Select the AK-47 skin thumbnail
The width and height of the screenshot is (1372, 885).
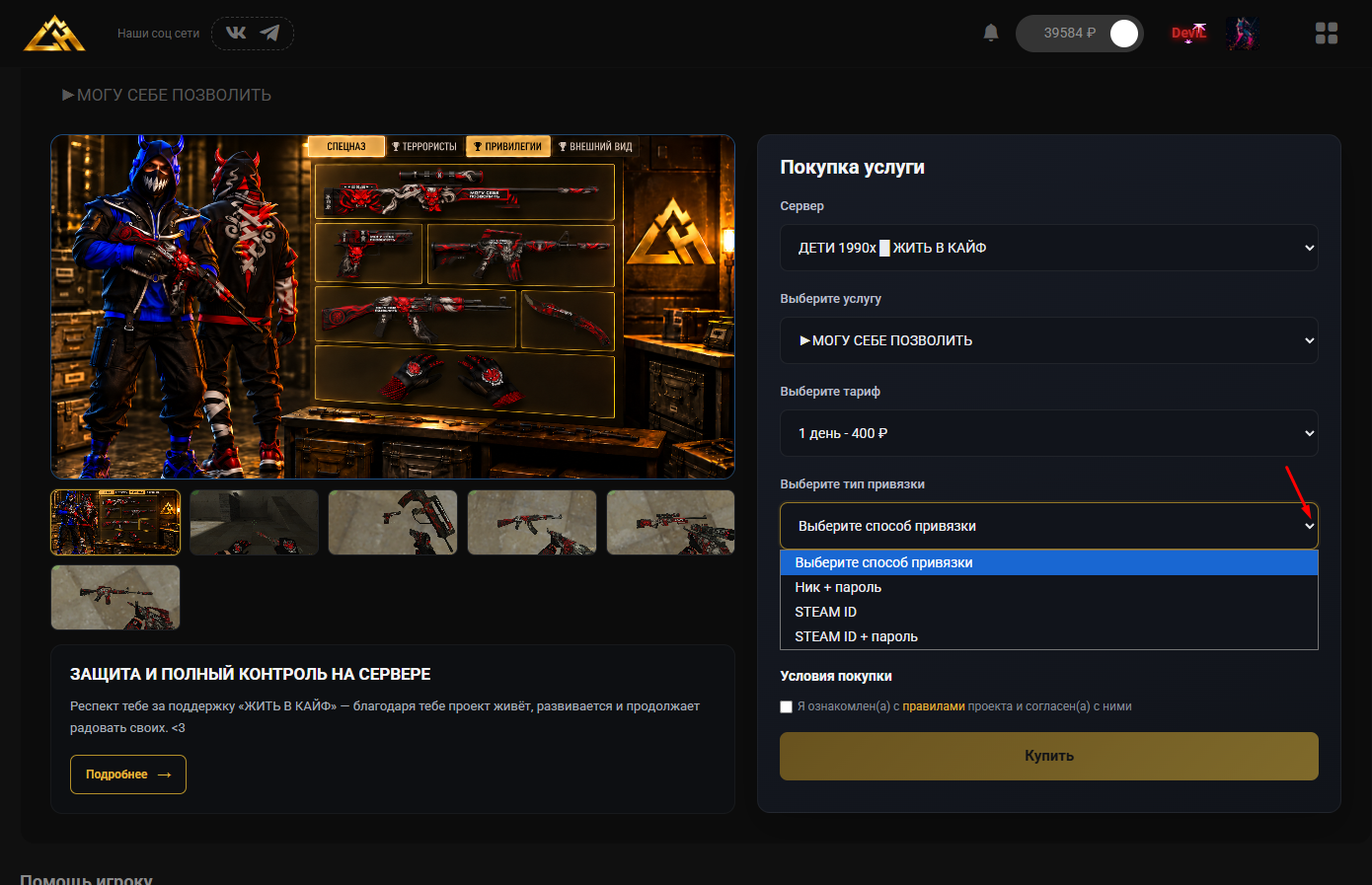532,523
